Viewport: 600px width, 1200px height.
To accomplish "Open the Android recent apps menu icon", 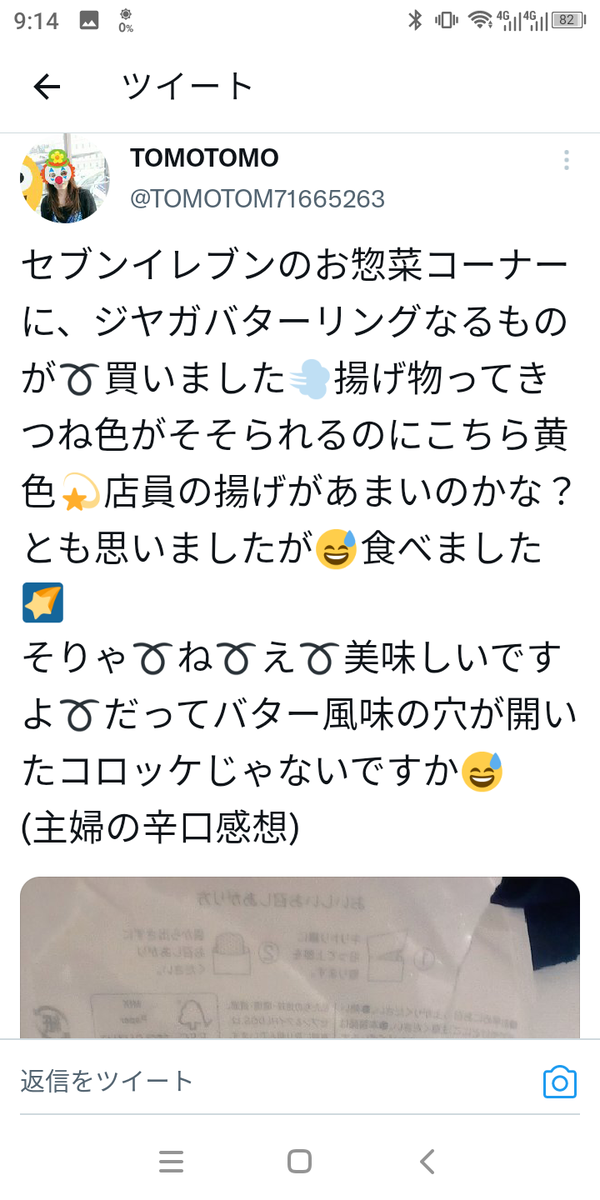I will coord(171,1161).
